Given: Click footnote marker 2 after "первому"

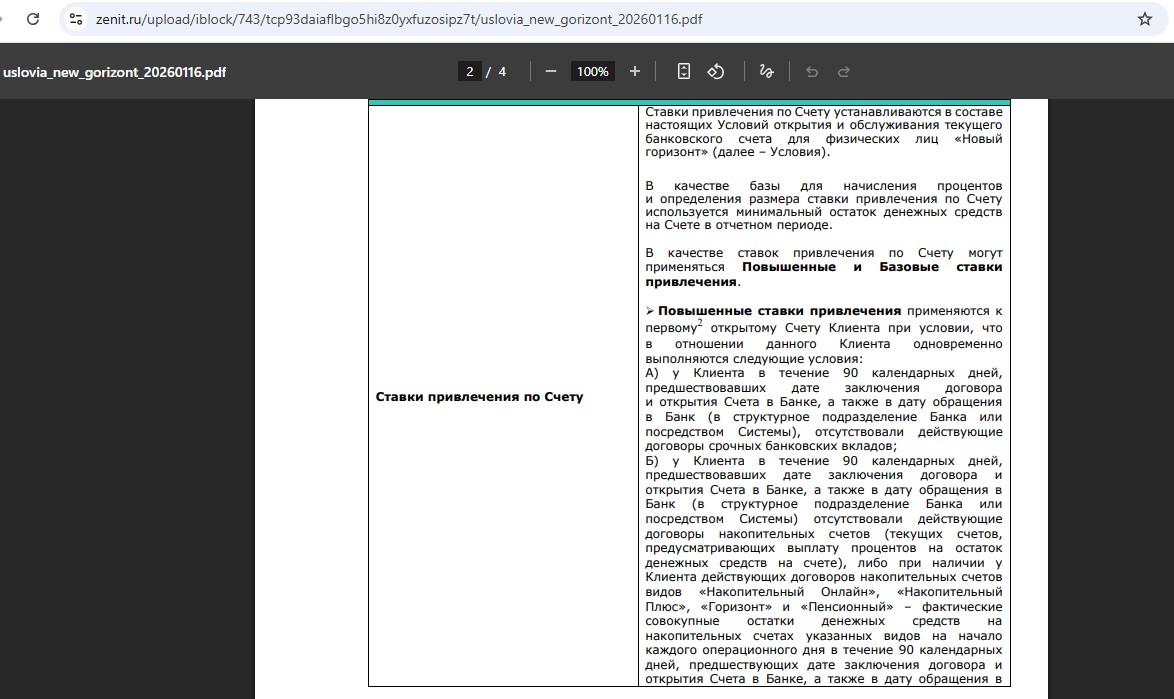Looking at the screenshot, I should [699, 323].
